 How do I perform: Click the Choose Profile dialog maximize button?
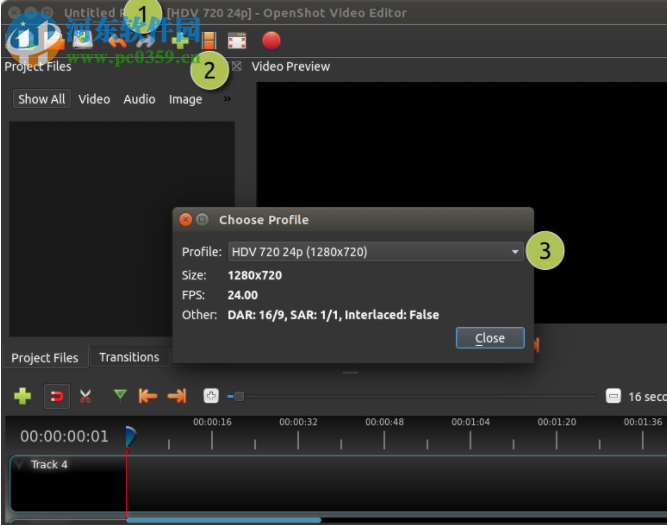pyautogui.click(x=202, y=220)
